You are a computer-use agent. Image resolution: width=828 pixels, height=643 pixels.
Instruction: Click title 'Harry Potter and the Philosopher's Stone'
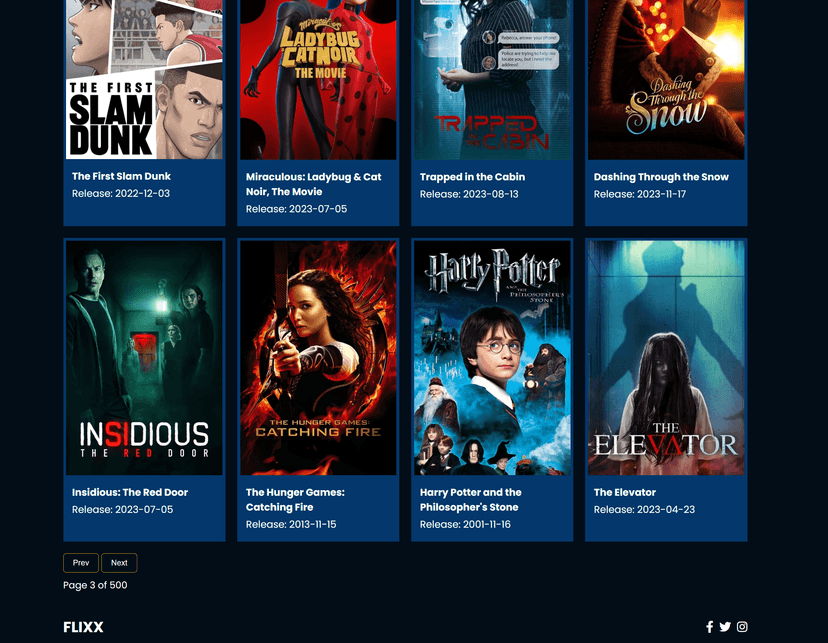[471, 499]
